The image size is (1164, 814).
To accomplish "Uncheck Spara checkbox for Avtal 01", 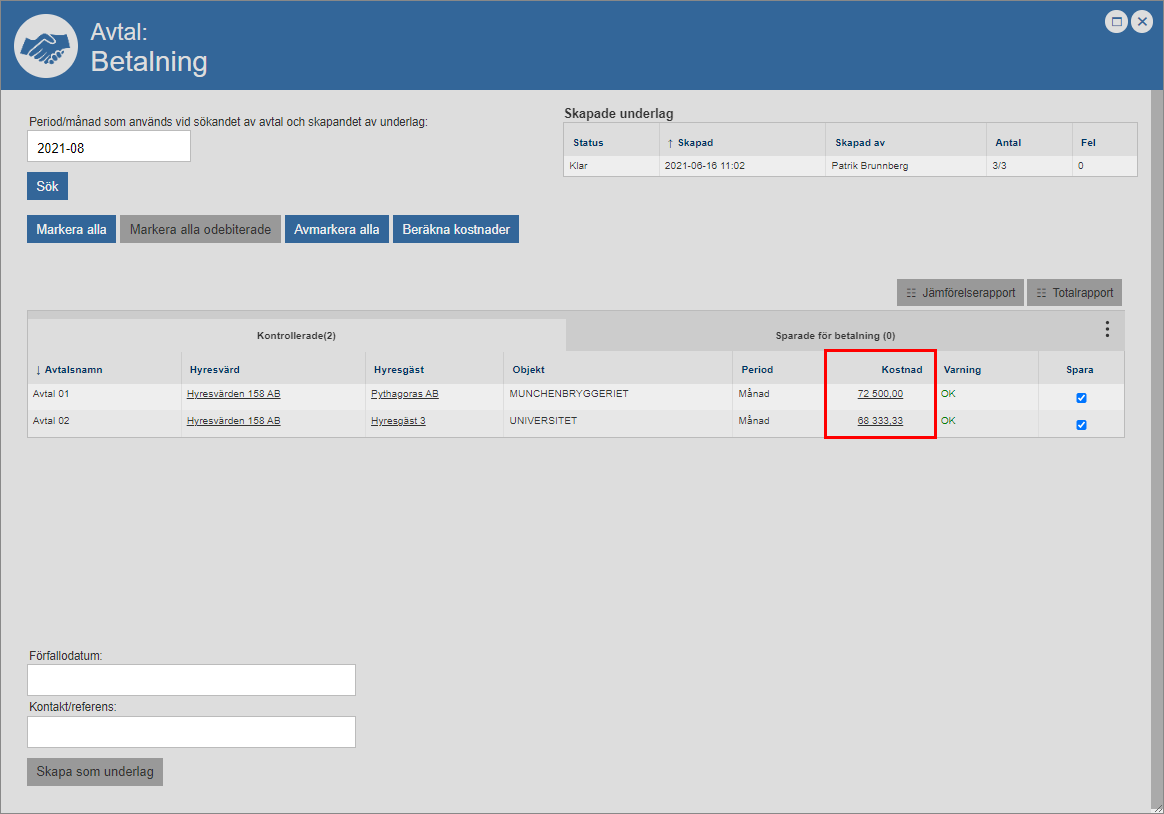I will click(x=1081, y=398).
